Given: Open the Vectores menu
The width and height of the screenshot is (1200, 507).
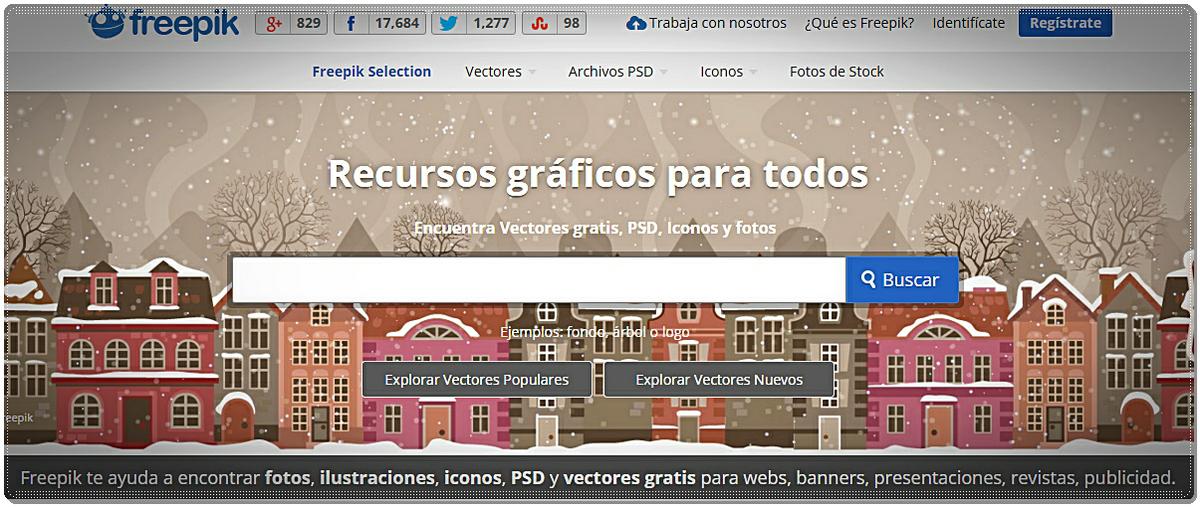Looking at the screenshot, I should click(494, 72).
